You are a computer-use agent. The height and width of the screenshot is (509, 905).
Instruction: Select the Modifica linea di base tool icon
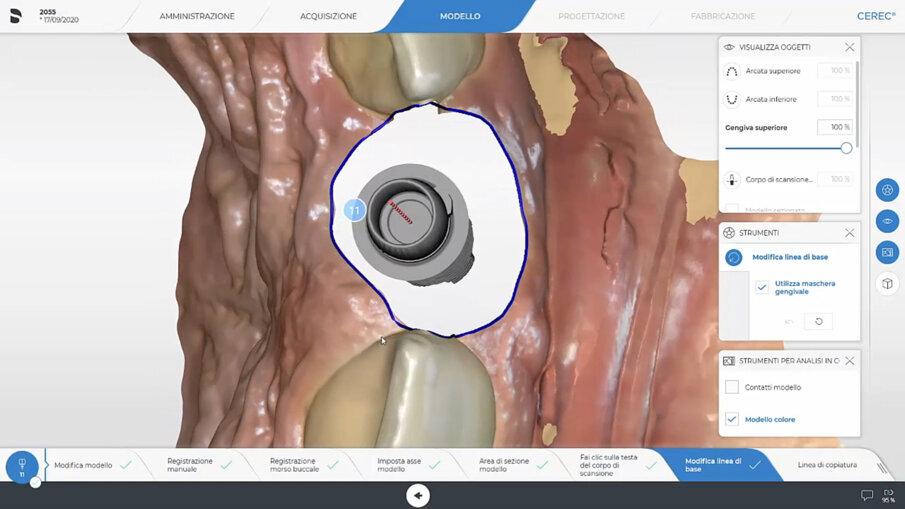[x=734, y=257]
